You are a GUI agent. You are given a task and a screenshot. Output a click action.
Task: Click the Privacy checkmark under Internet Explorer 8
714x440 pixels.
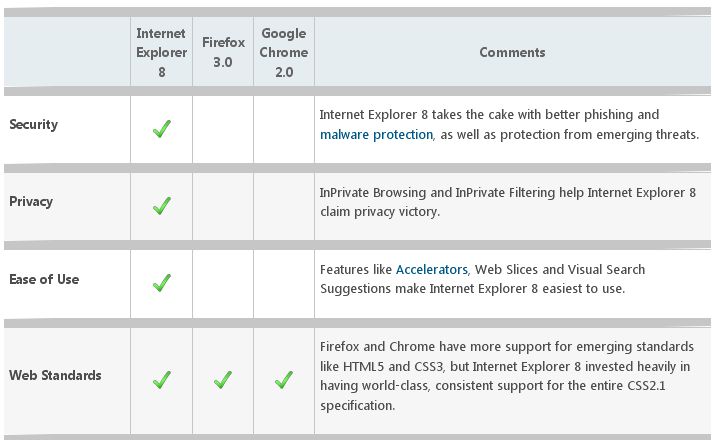pyautogui.click(x=162, y=205)
